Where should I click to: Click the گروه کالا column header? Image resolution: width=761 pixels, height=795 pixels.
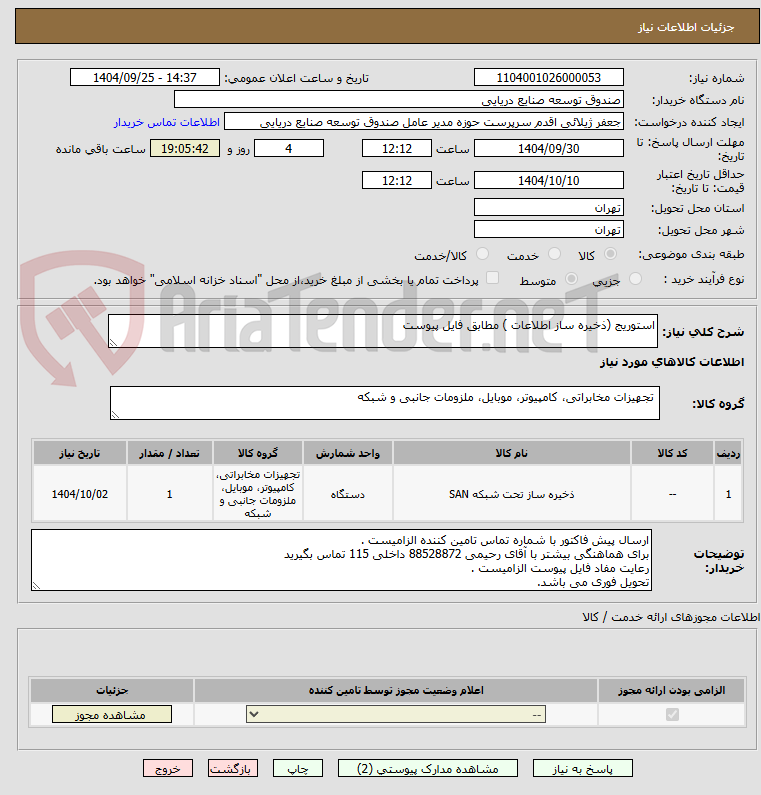(x=258, y=453)
